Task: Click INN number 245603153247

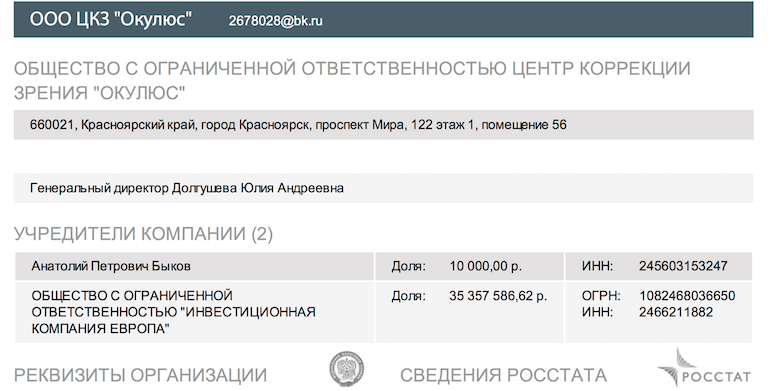Action: coord(683,266)
